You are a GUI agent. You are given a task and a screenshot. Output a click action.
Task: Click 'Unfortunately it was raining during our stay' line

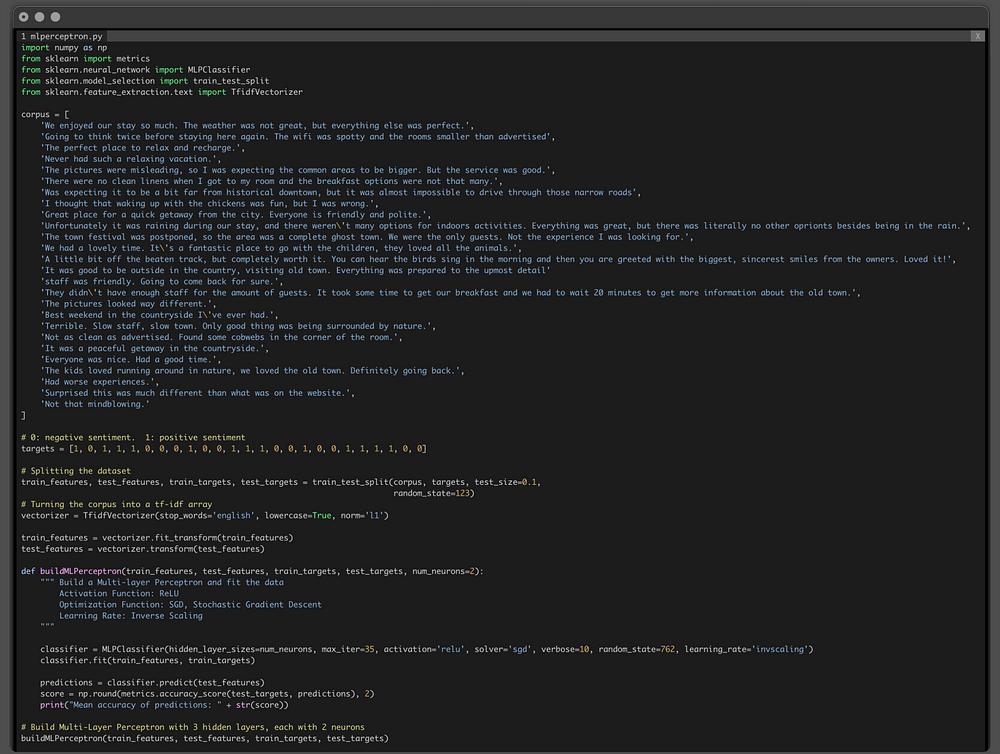tap(505, 226)
